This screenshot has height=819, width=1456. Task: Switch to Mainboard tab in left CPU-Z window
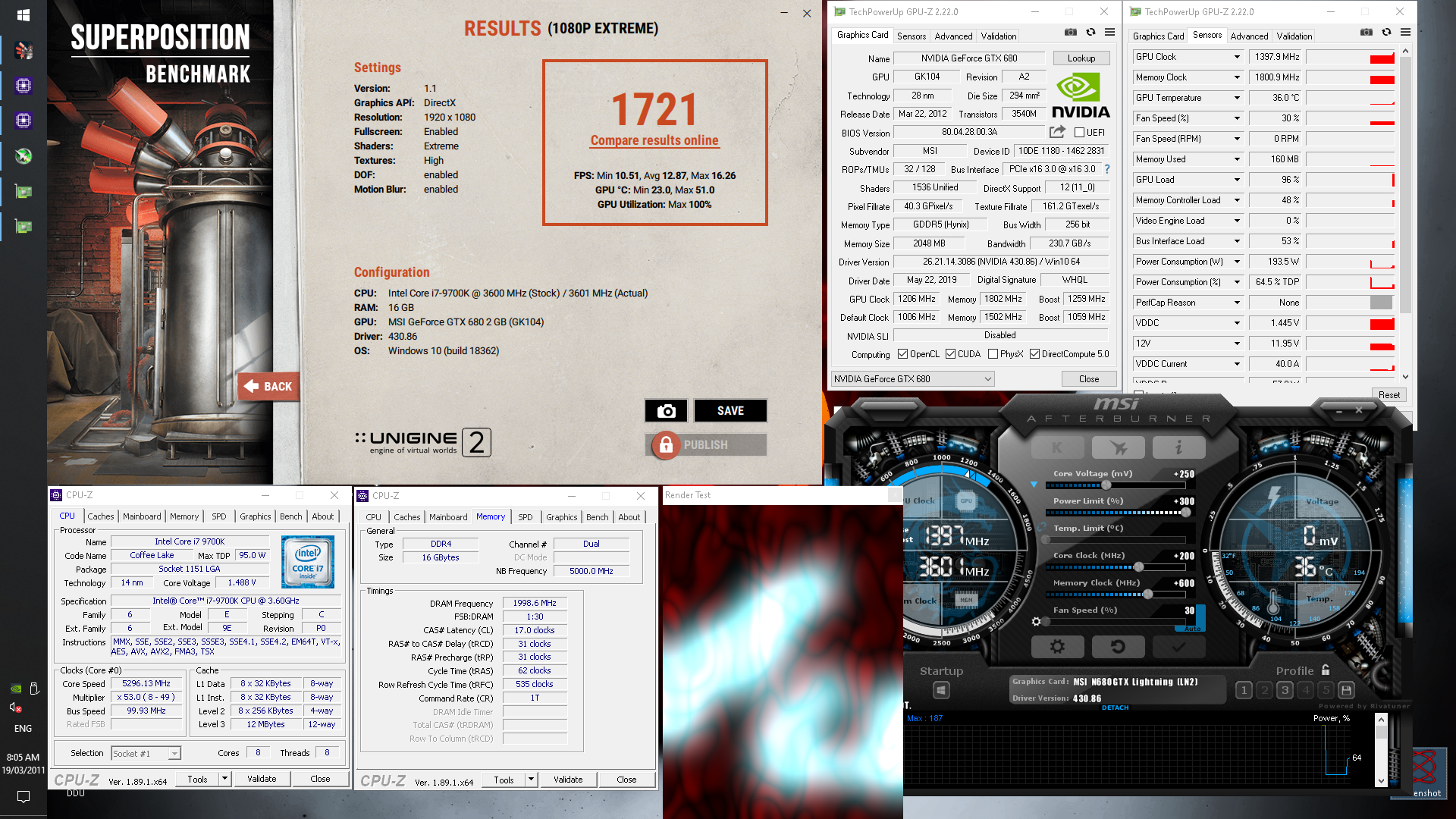(x=142, y=516)
